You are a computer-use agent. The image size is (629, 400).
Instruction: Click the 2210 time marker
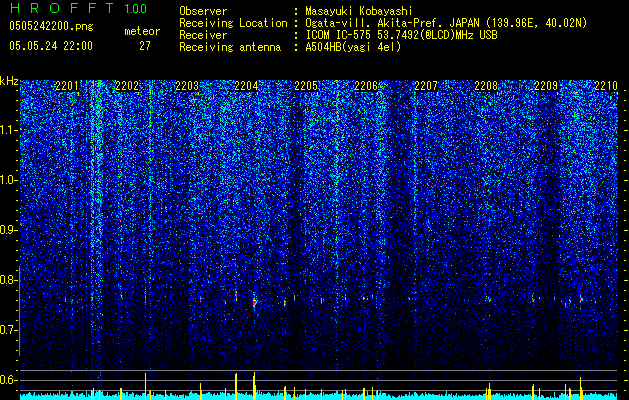(605, 85)
